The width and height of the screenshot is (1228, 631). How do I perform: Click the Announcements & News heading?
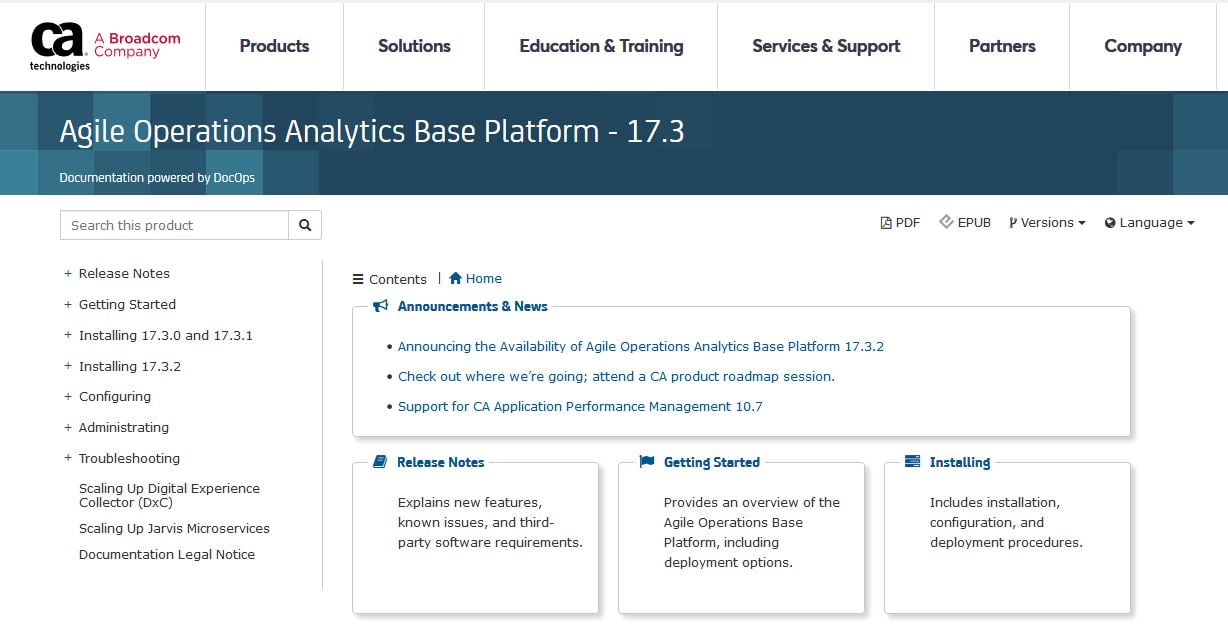click(473, 307)
